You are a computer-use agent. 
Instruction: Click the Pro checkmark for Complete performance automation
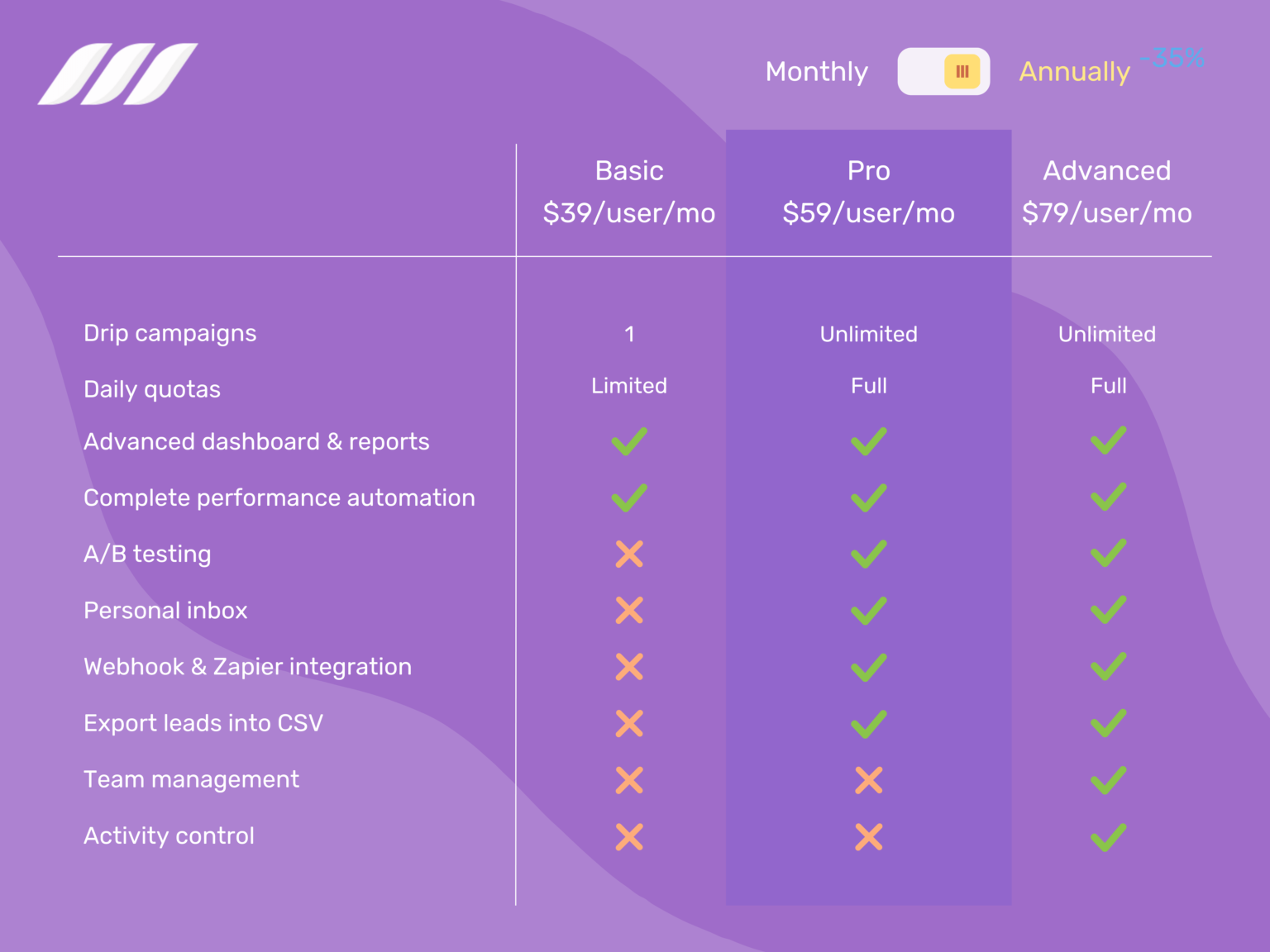click(869, 497)
